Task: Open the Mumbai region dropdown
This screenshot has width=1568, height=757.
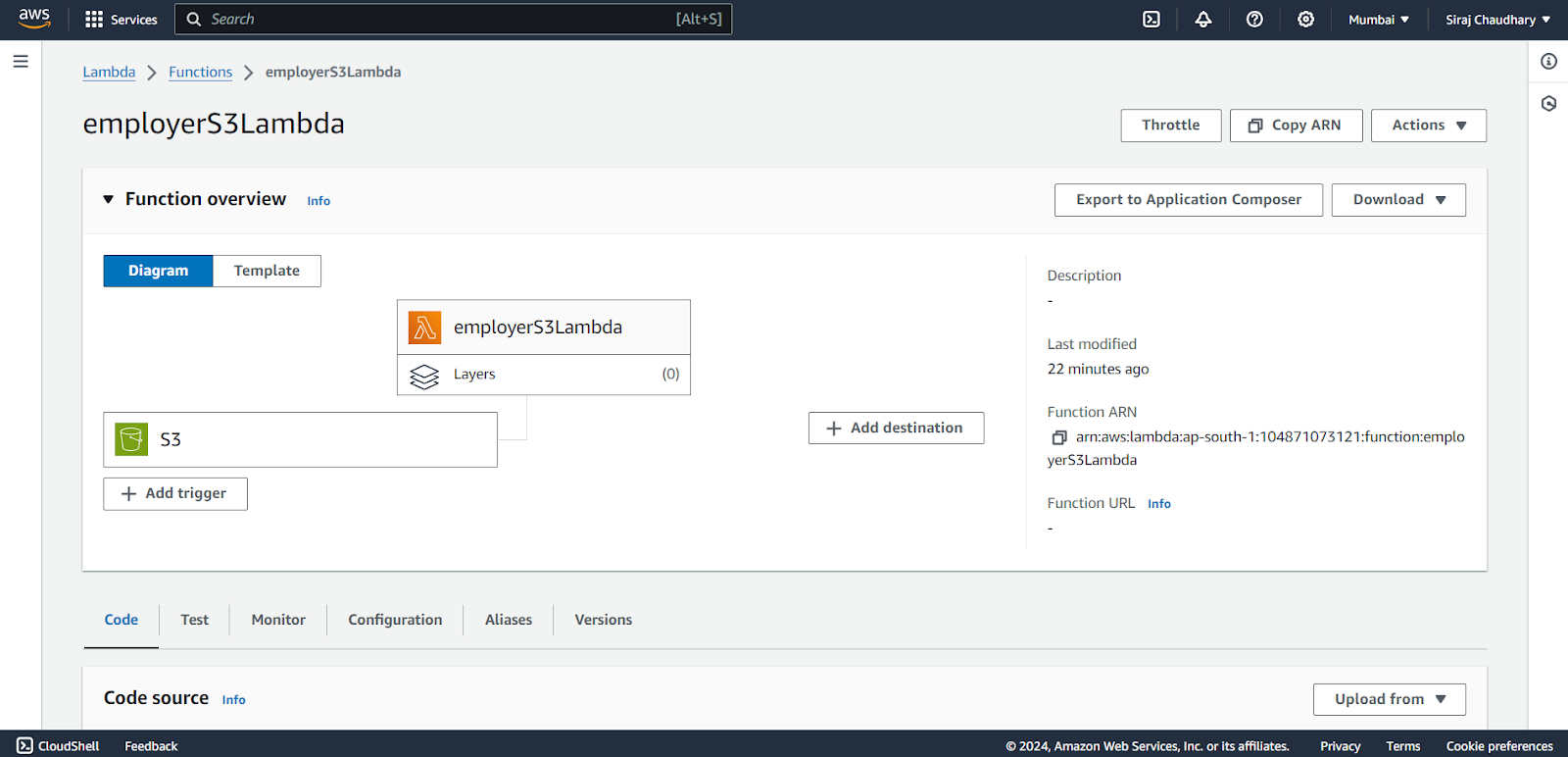Action: (x=1378, y=20)
